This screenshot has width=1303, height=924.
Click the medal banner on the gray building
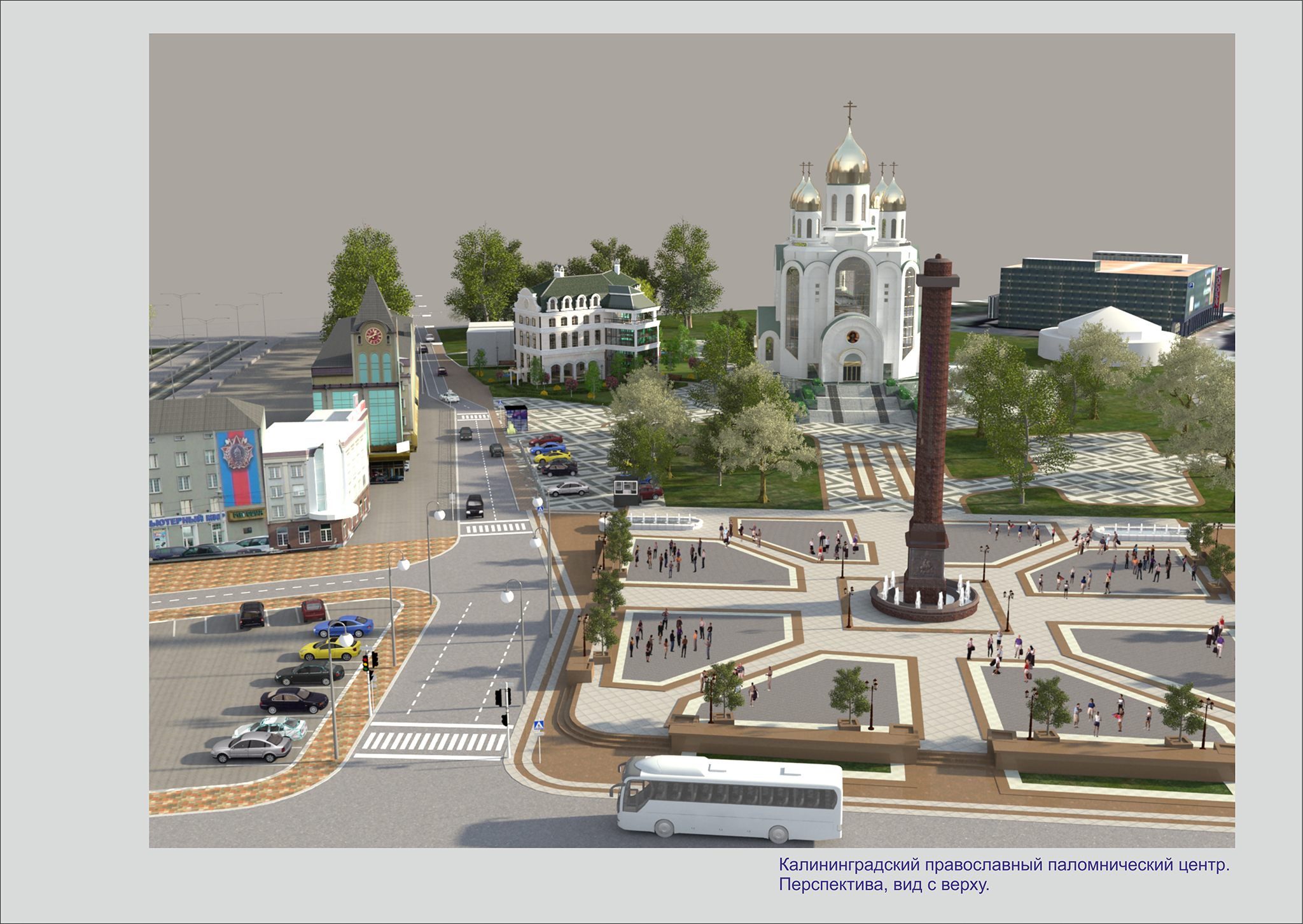[239, 466]
